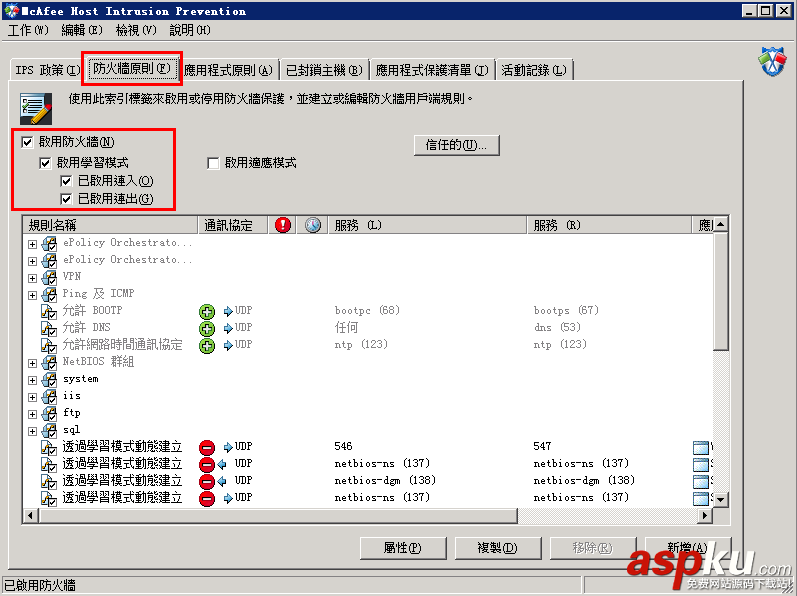Expand the second ePolicy Orchestrator group
This screenshot has width=797, height=596.
tap(33, 261)
